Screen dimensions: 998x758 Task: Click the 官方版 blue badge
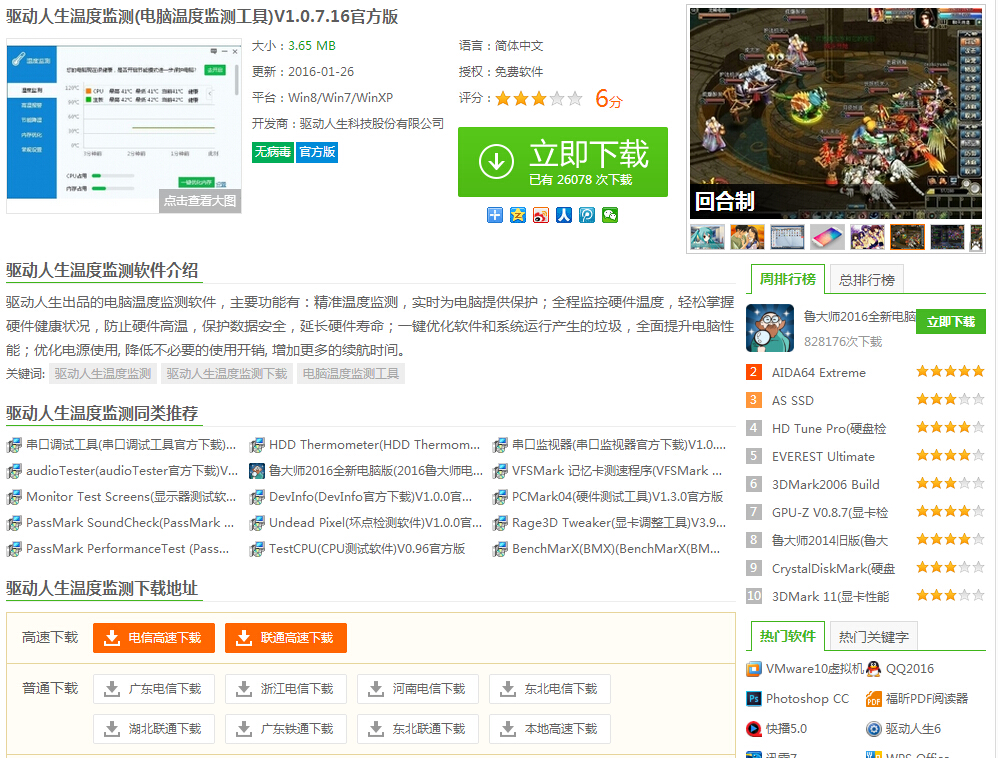point(318,152)
